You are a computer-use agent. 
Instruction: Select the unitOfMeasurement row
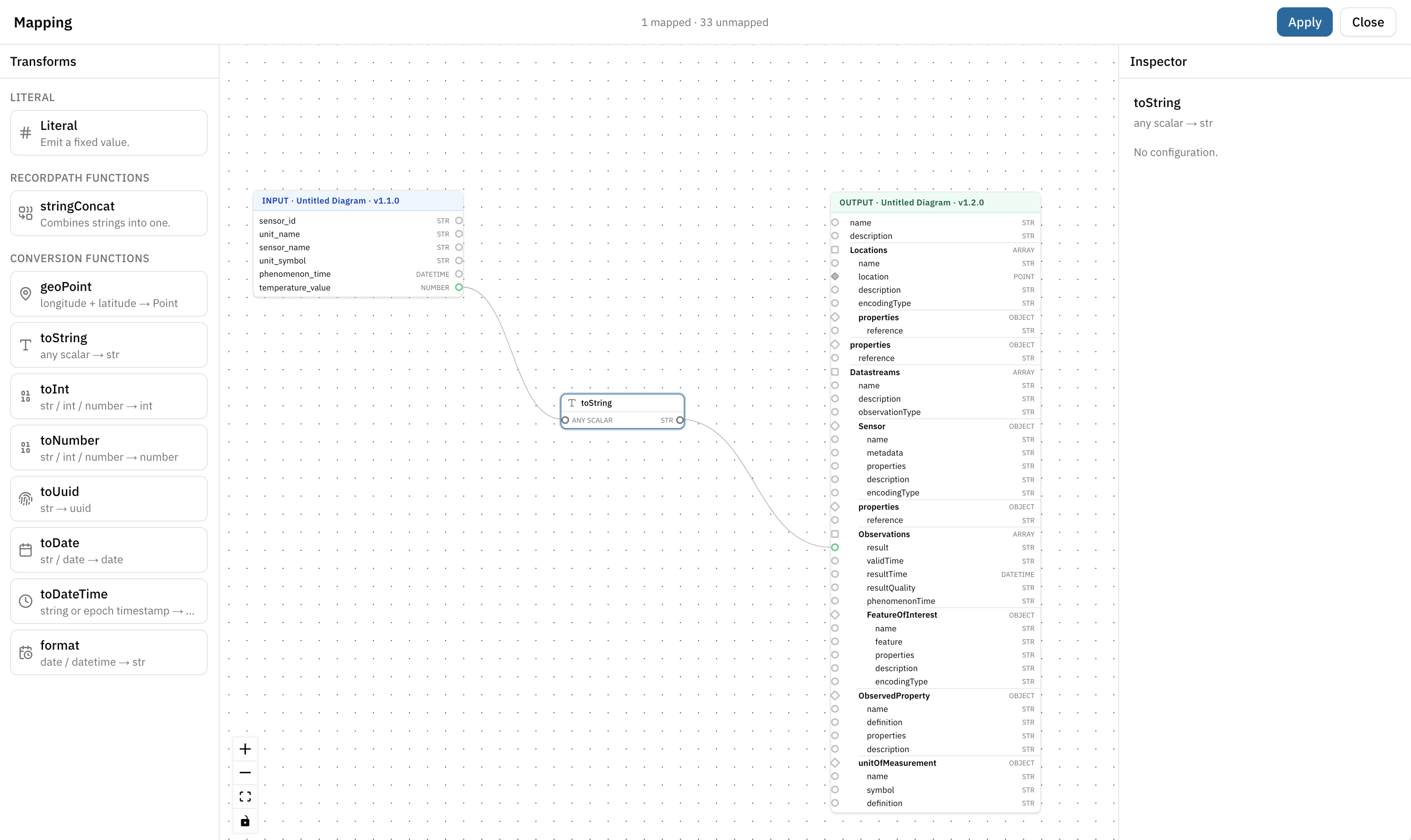pos(935,763)
